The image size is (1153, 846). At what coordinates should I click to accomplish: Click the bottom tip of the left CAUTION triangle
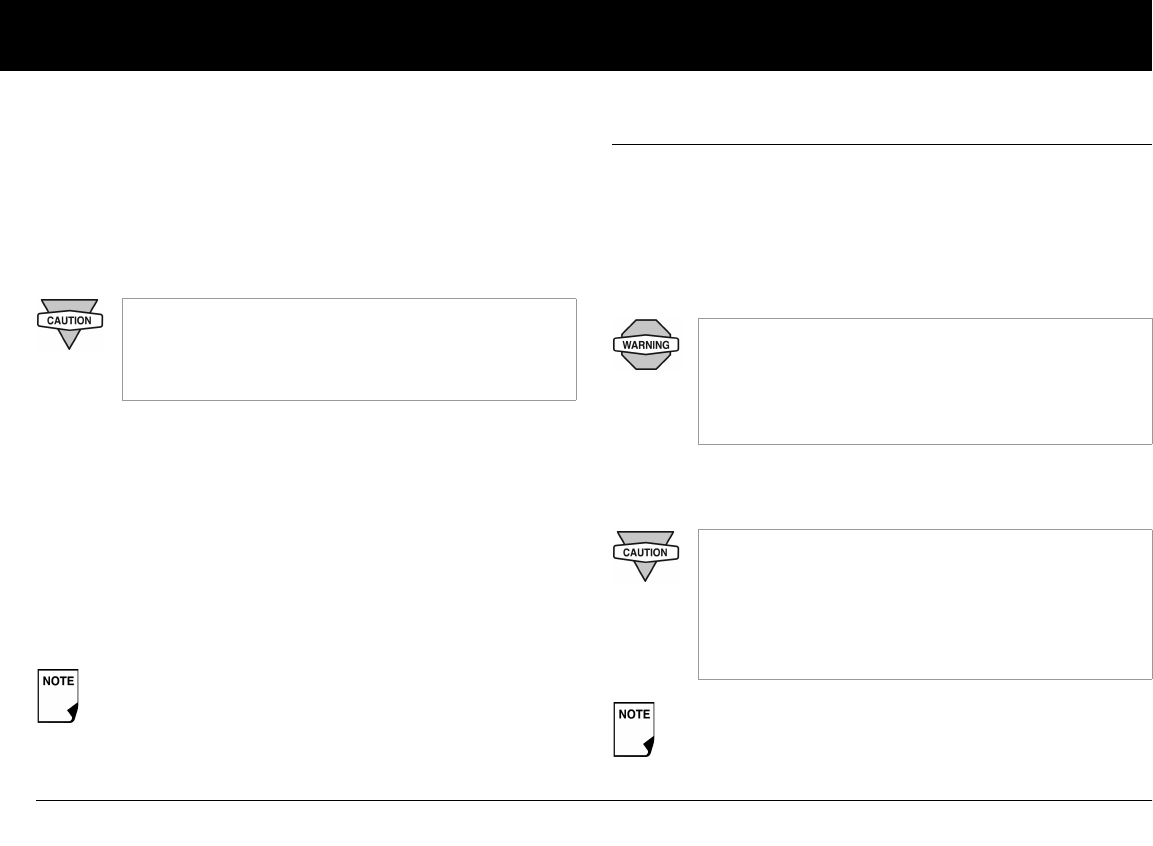click(70, 346)
